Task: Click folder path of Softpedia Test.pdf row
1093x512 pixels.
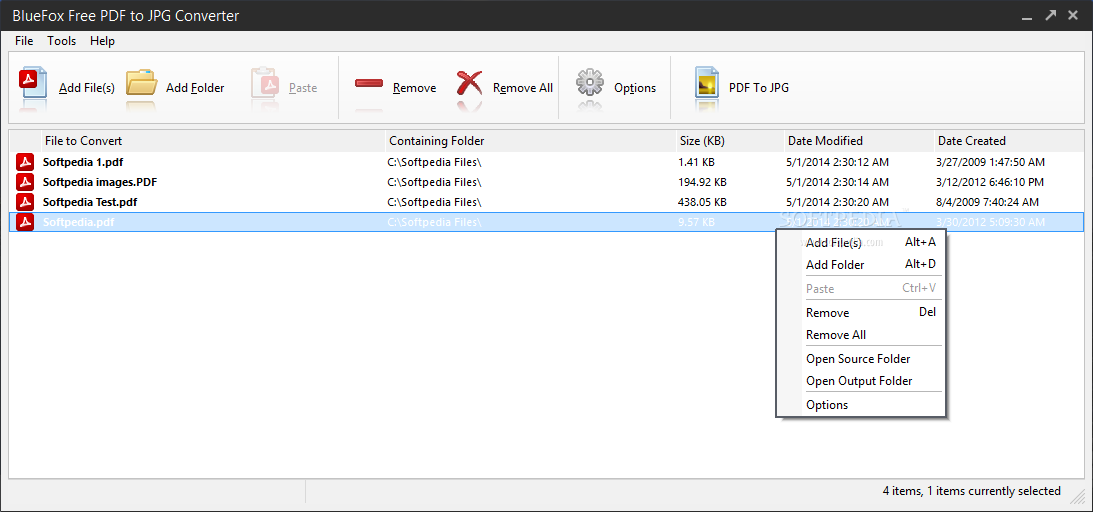Action: point(434,202)
